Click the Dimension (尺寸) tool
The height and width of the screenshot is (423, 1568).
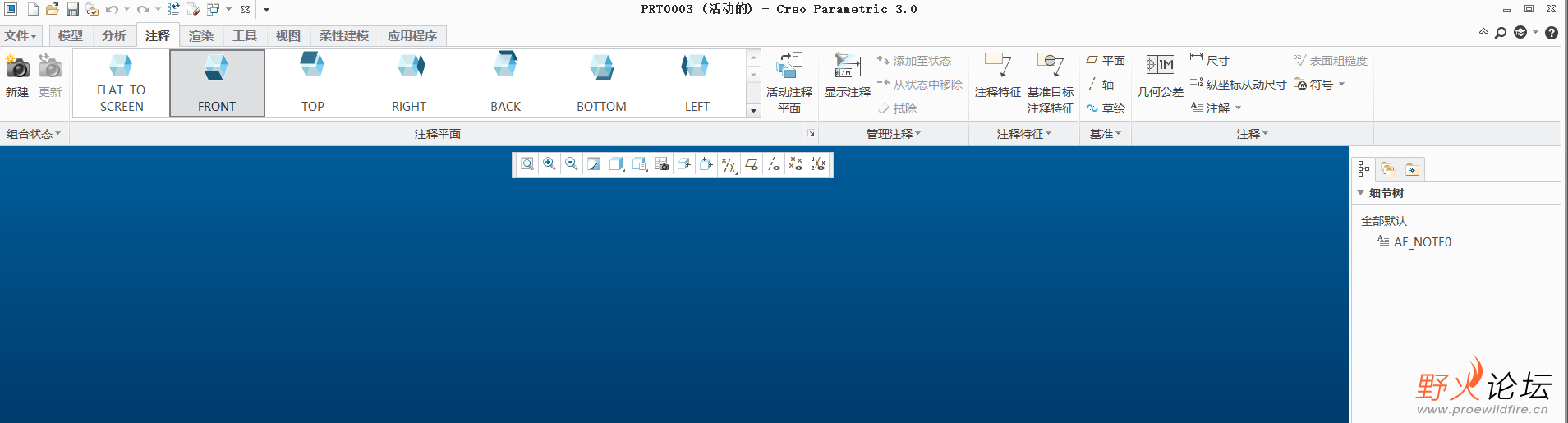point(1210,61)
